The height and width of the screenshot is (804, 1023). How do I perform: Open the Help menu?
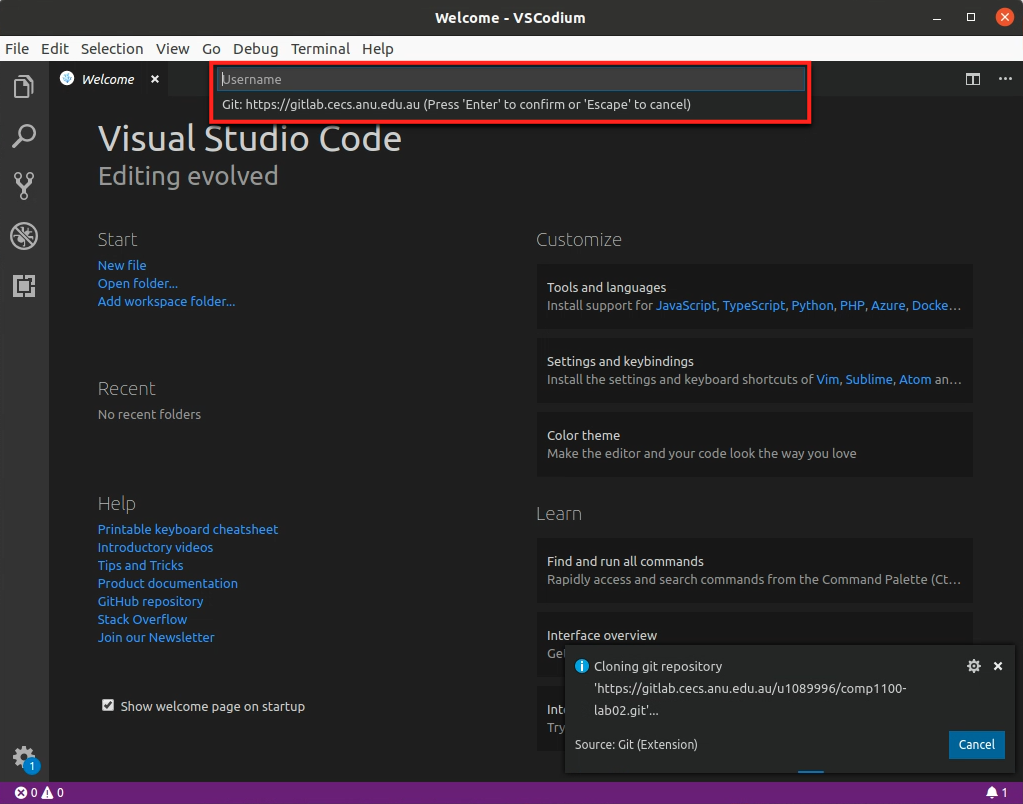pyautogui.click(x=377, y=49)
